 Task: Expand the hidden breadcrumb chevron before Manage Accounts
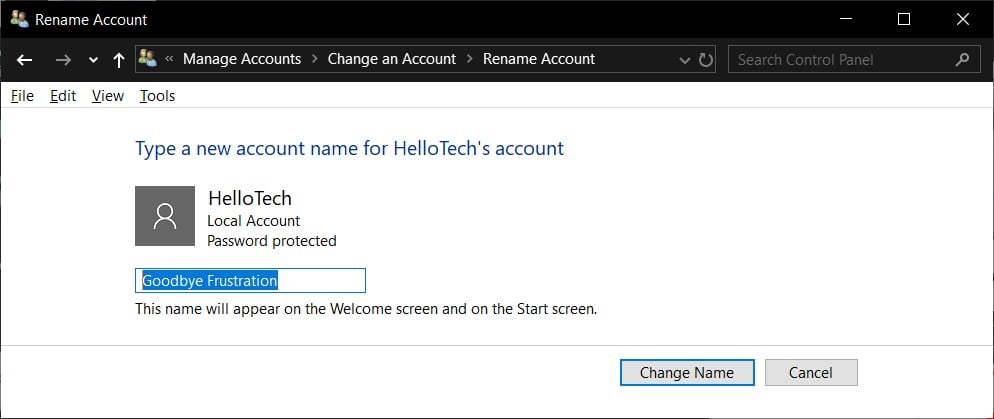pyautogui.click(x=170, y=59)
